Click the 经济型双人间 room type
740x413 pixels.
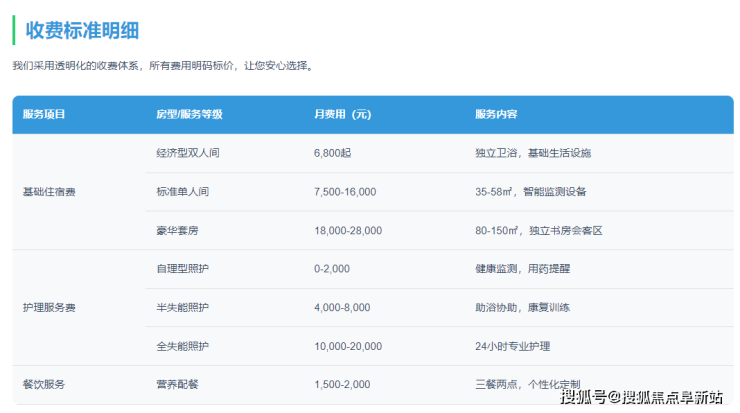pos(187,154)
